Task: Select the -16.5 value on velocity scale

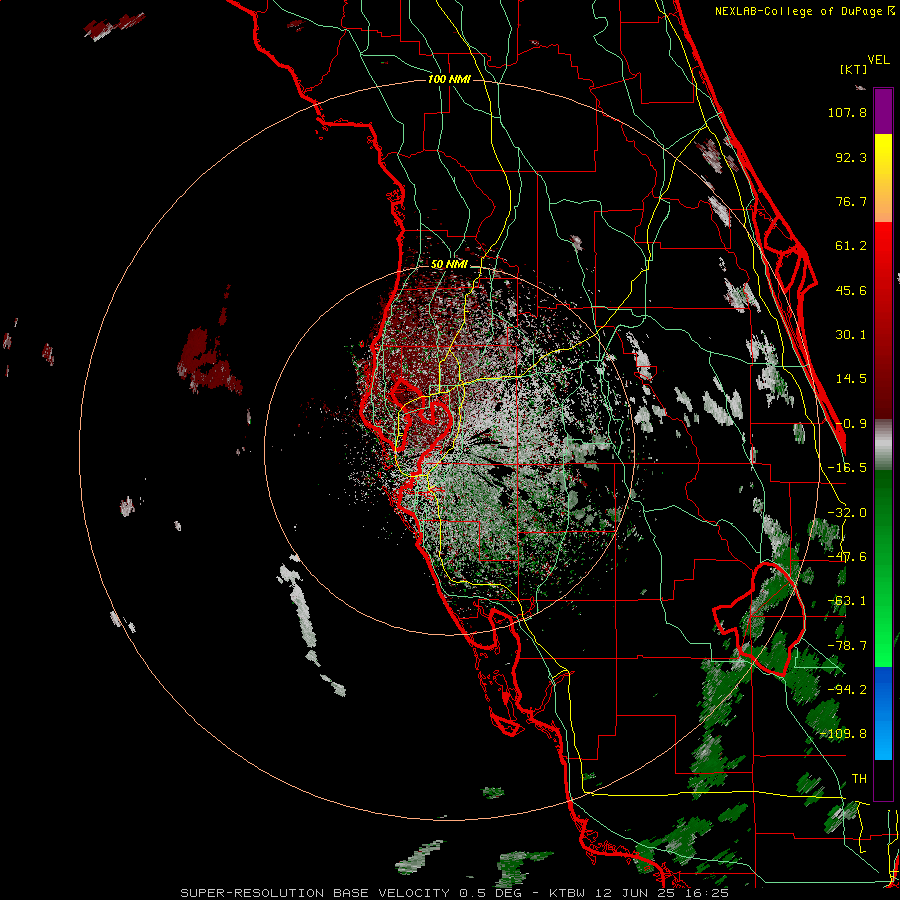Action: click(x=847, y=468)
